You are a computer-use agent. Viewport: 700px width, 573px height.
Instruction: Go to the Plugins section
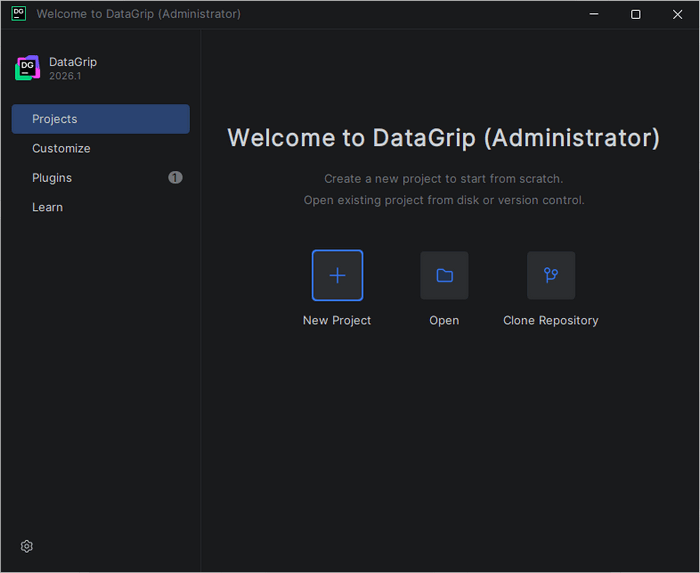tap(52, 178)
